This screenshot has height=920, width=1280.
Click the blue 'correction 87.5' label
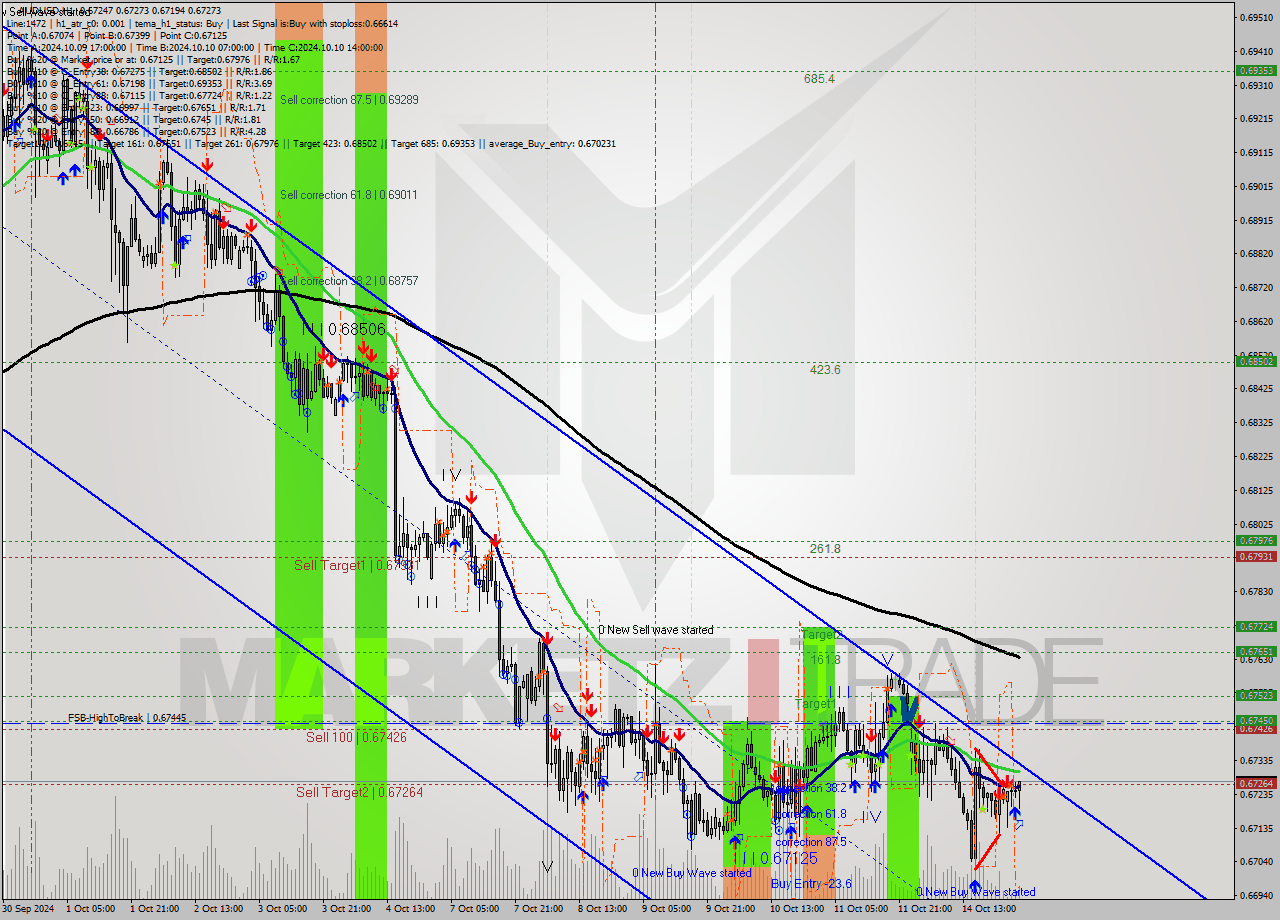click(811, 842)
